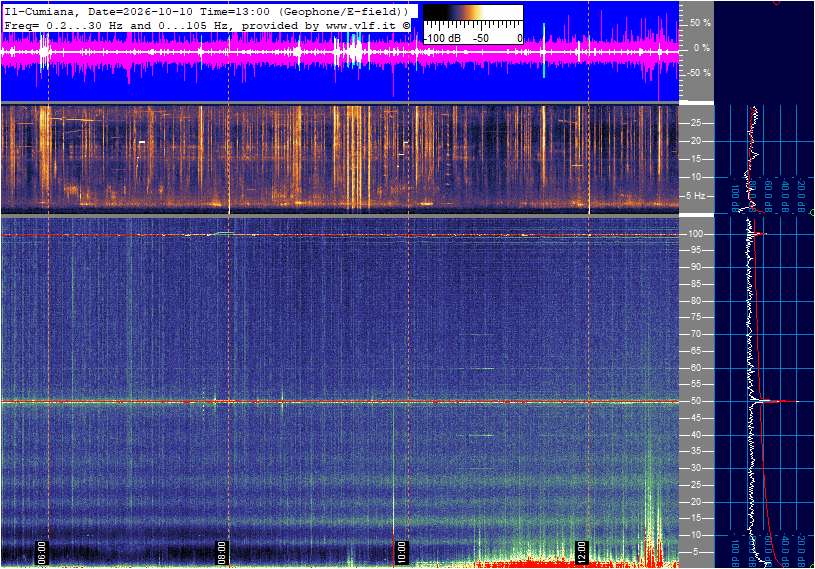Click the 65 Hz tick on the E-field scale
The image size is (815, 569).
(x=695, y=351)
